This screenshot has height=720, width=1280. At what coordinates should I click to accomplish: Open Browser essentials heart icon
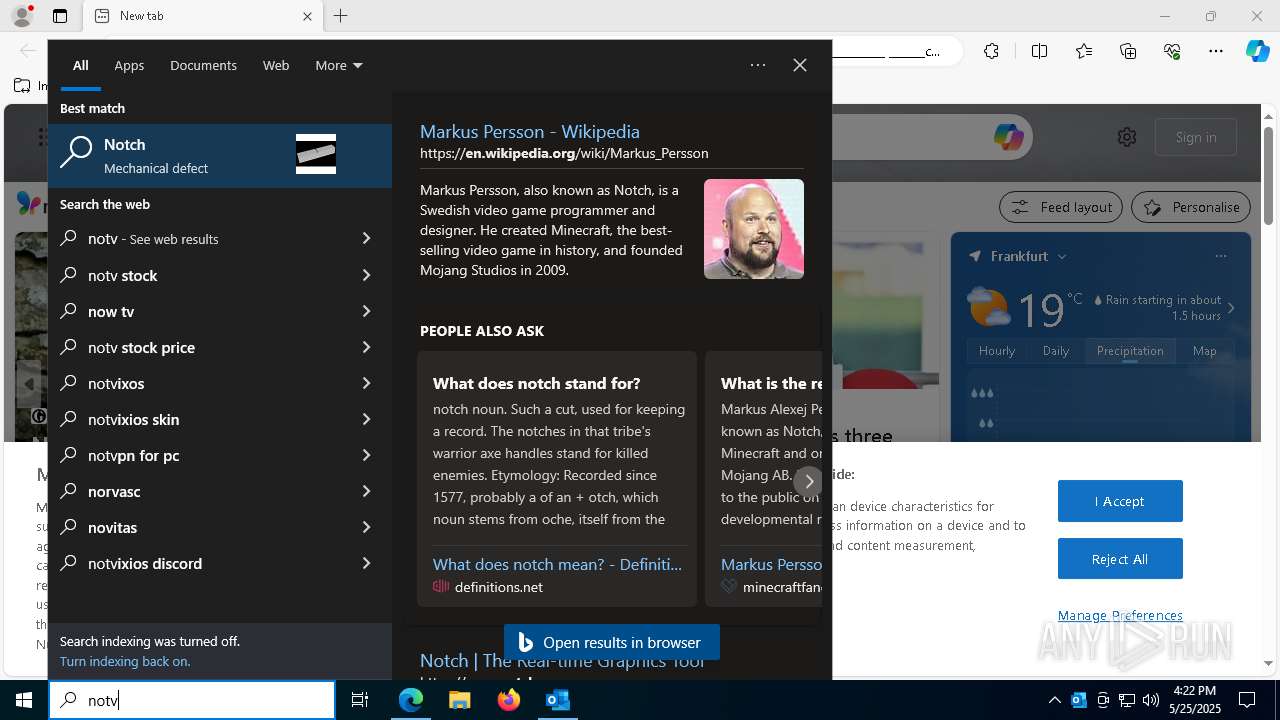[x=1172, y=51]
